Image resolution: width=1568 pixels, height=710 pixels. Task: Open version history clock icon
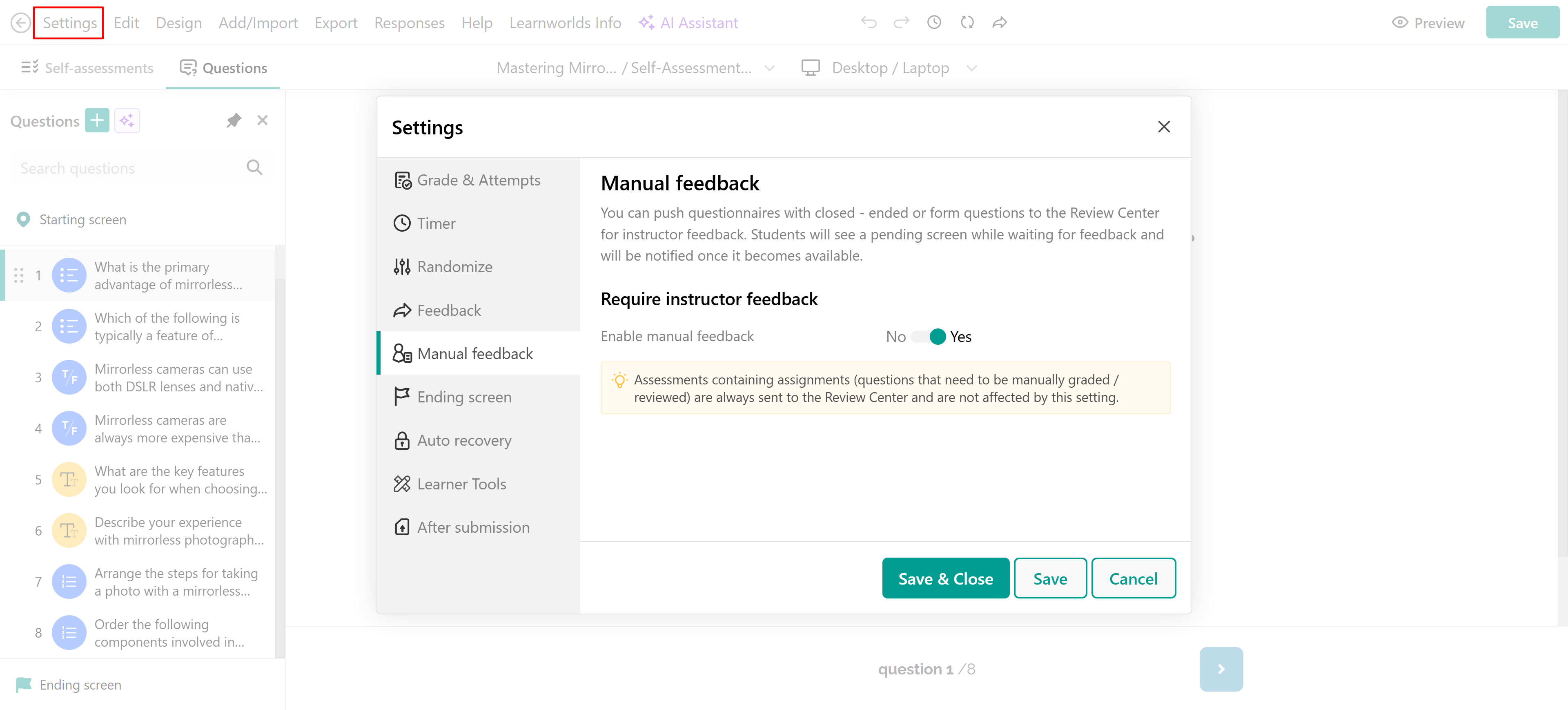point(934,22)
